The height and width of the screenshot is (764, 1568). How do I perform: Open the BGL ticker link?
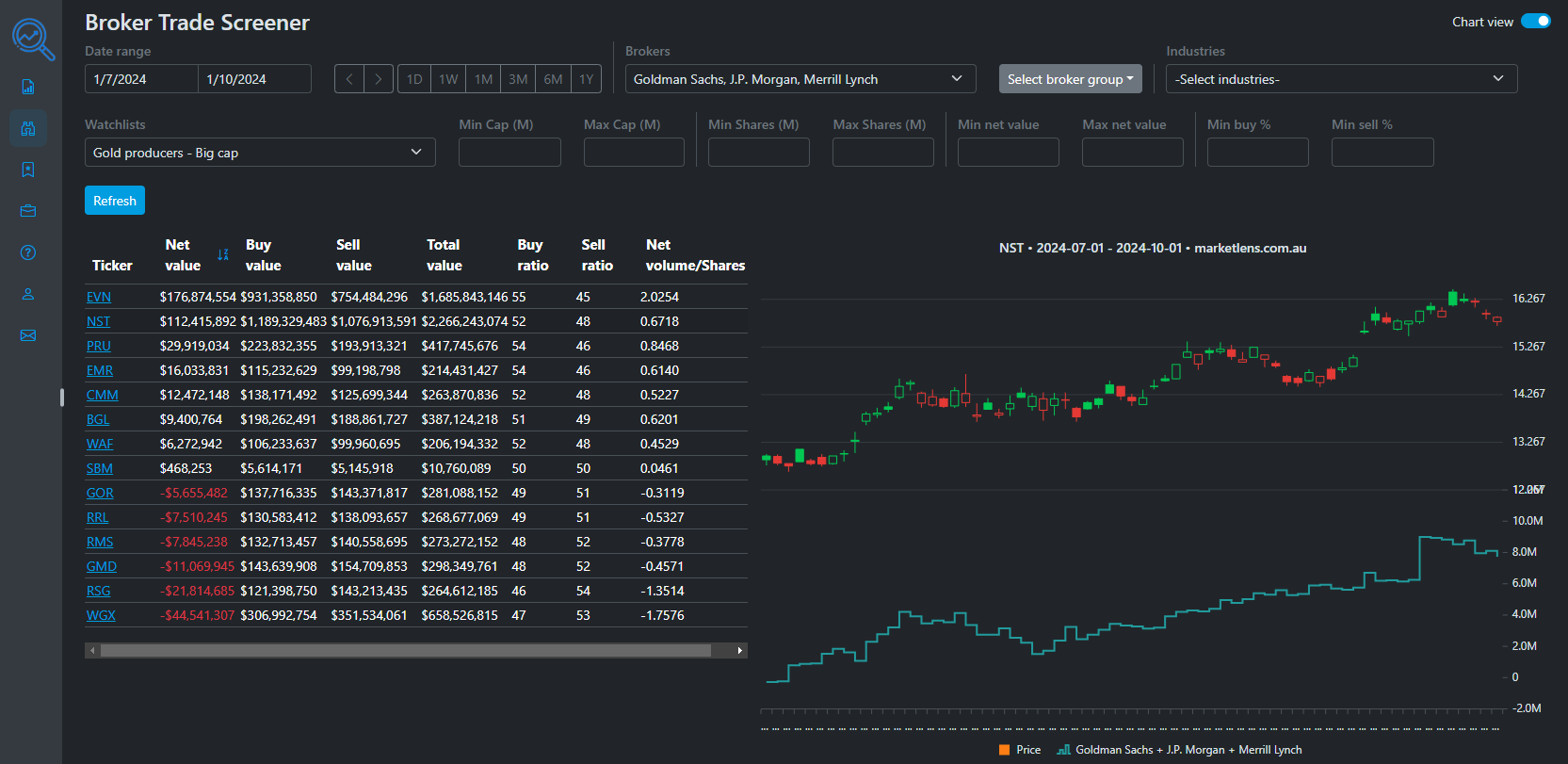tap(98, 419)
